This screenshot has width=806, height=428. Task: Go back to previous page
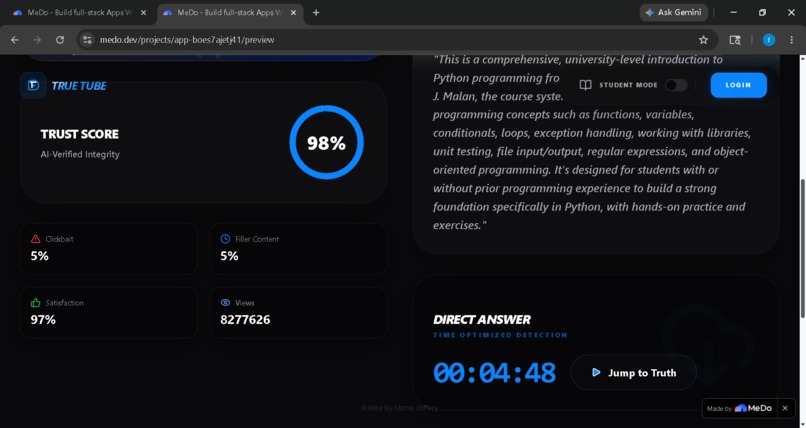pyautogui.click(x=15, y=40)
